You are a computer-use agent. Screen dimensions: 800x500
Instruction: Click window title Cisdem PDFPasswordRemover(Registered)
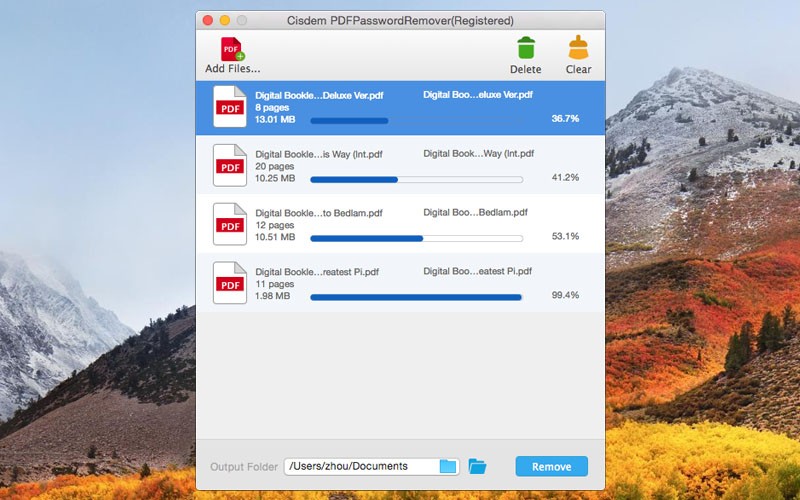point(400,21)
